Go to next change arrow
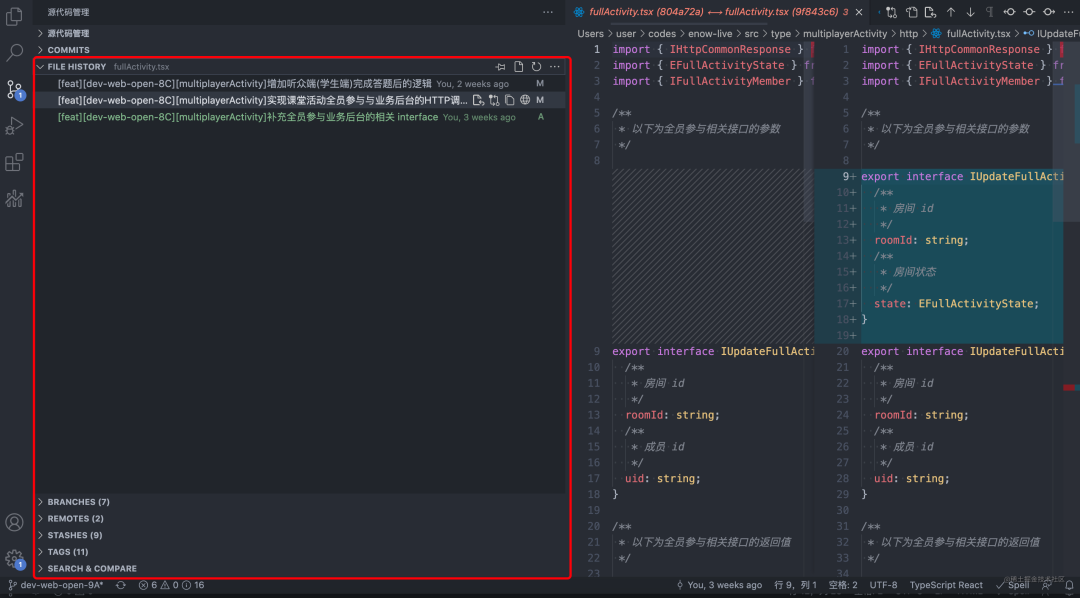Viewport: 1080px width, 598px height. pos(970,12)
